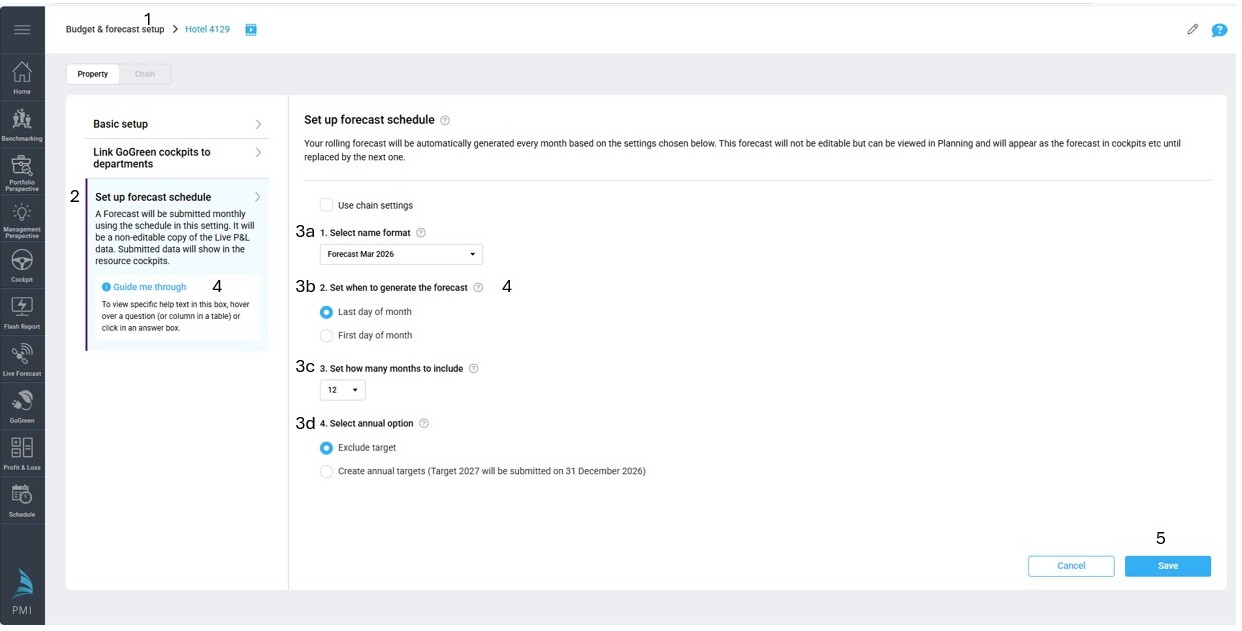The image size is (1242, 631).
Task: Go to Home in sidebar
Action: (22, 76)
